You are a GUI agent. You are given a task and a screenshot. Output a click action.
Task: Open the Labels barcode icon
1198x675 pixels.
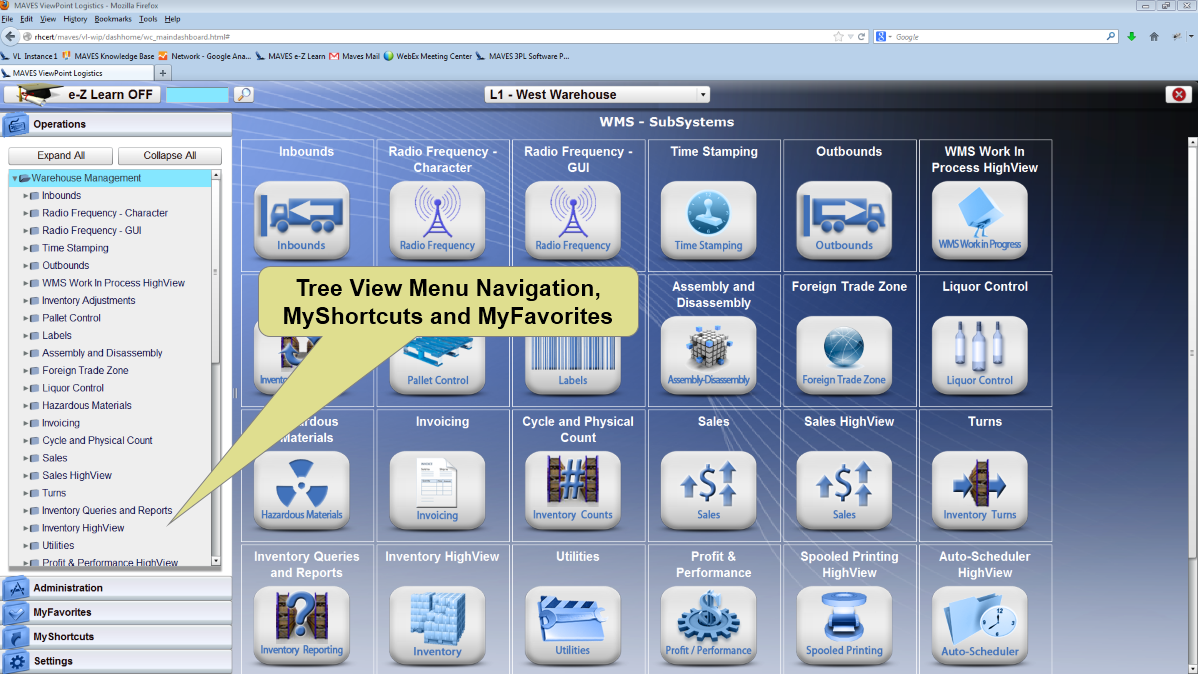(572, 365)
